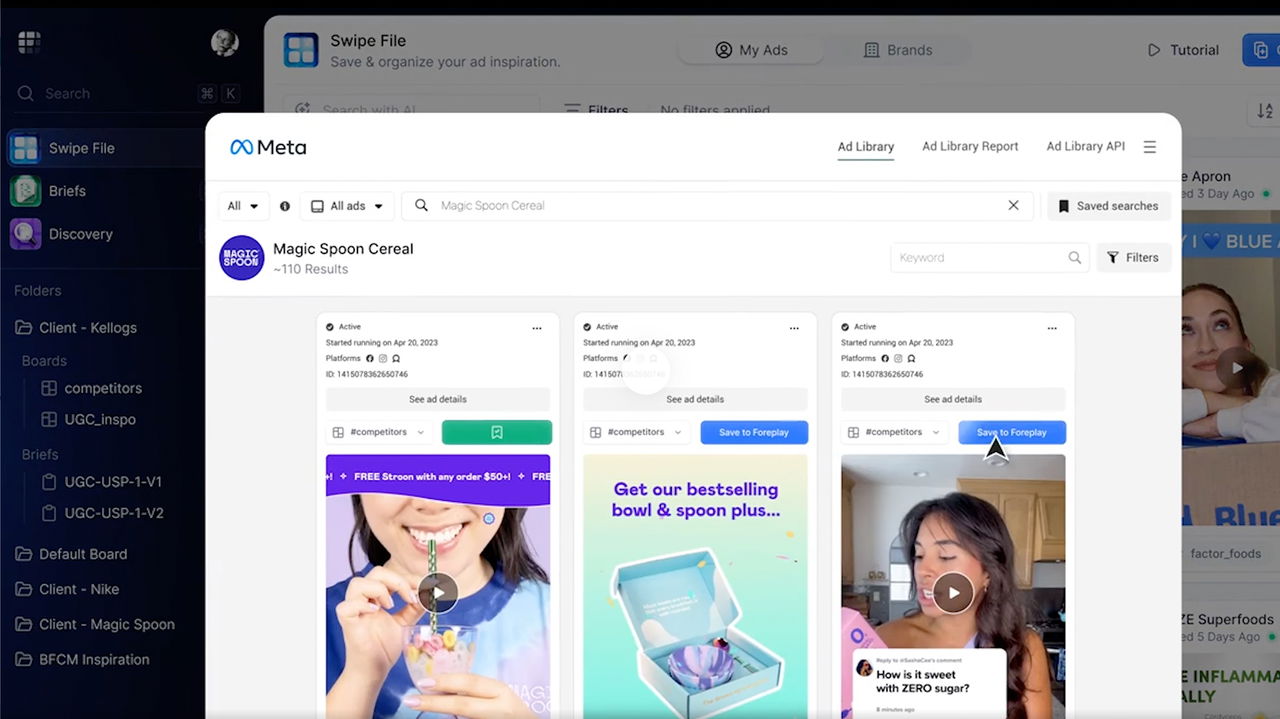Save third ad to Foreplay
The height and width of the screenshot is (719, 1280).
pyautogui.click(x=1012, y=432)
